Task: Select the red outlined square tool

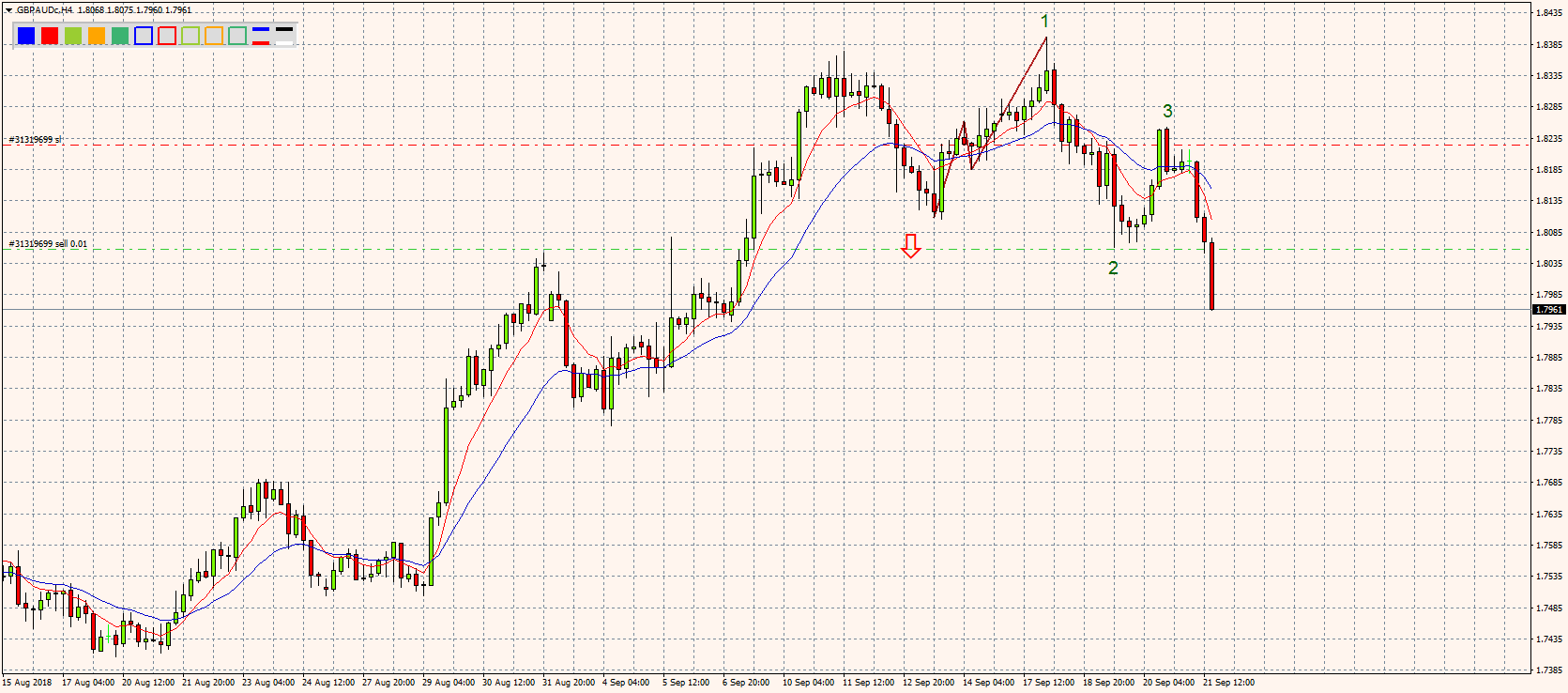Action: click(x=167, y=36)
